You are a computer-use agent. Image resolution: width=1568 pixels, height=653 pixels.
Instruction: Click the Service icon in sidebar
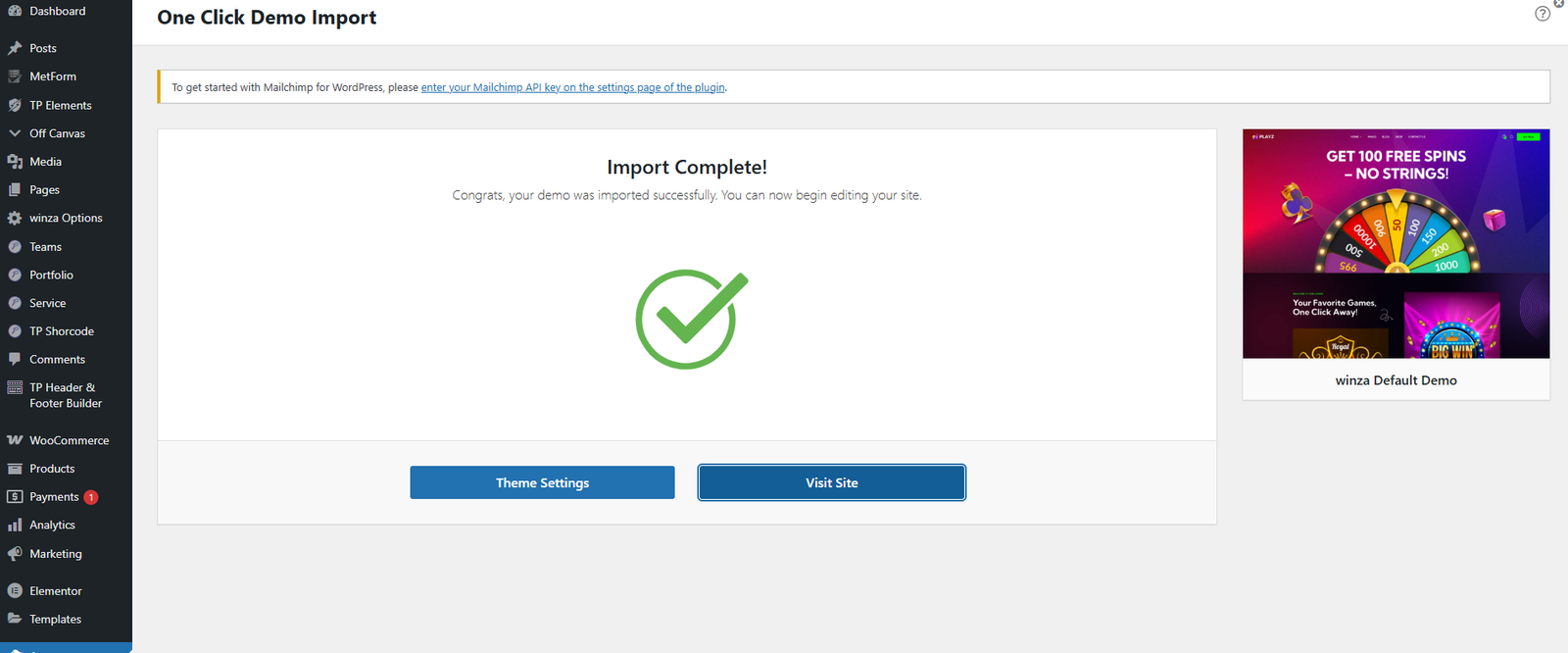(x=15, y=304)
